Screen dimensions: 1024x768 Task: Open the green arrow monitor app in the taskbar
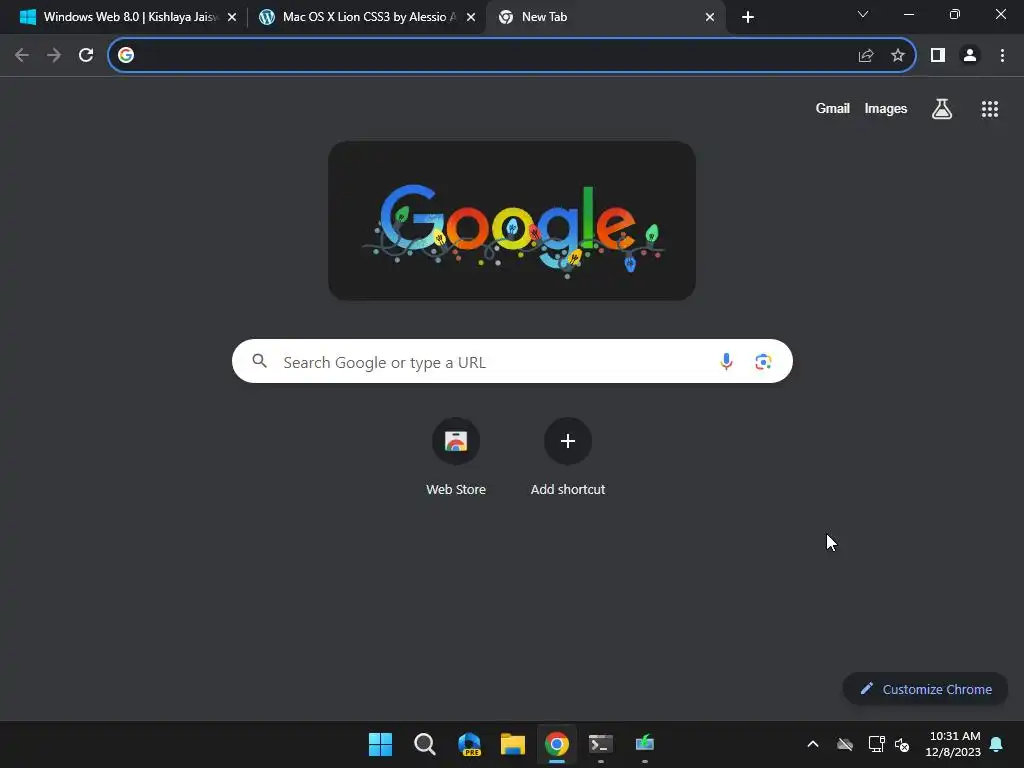[x=645, y=744]
